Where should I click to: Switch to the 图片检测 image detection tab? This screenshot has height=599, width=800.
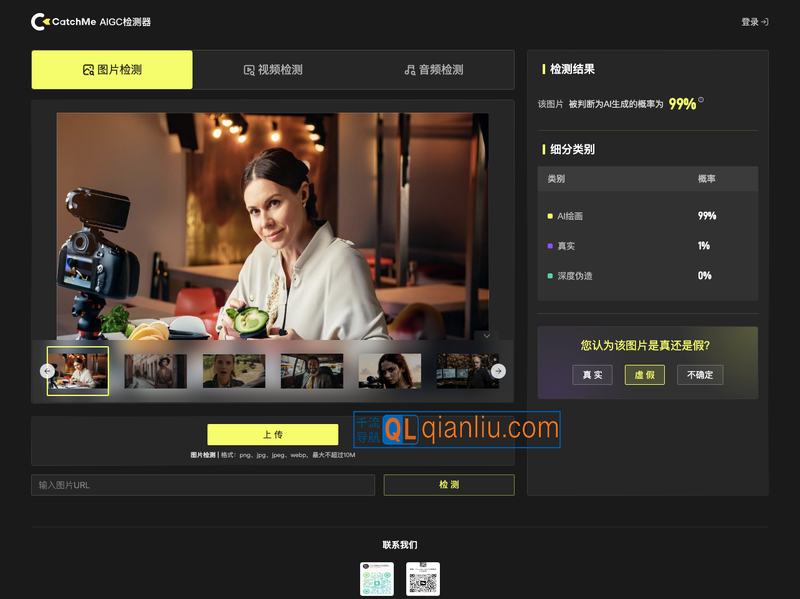[x=112, y=70]
